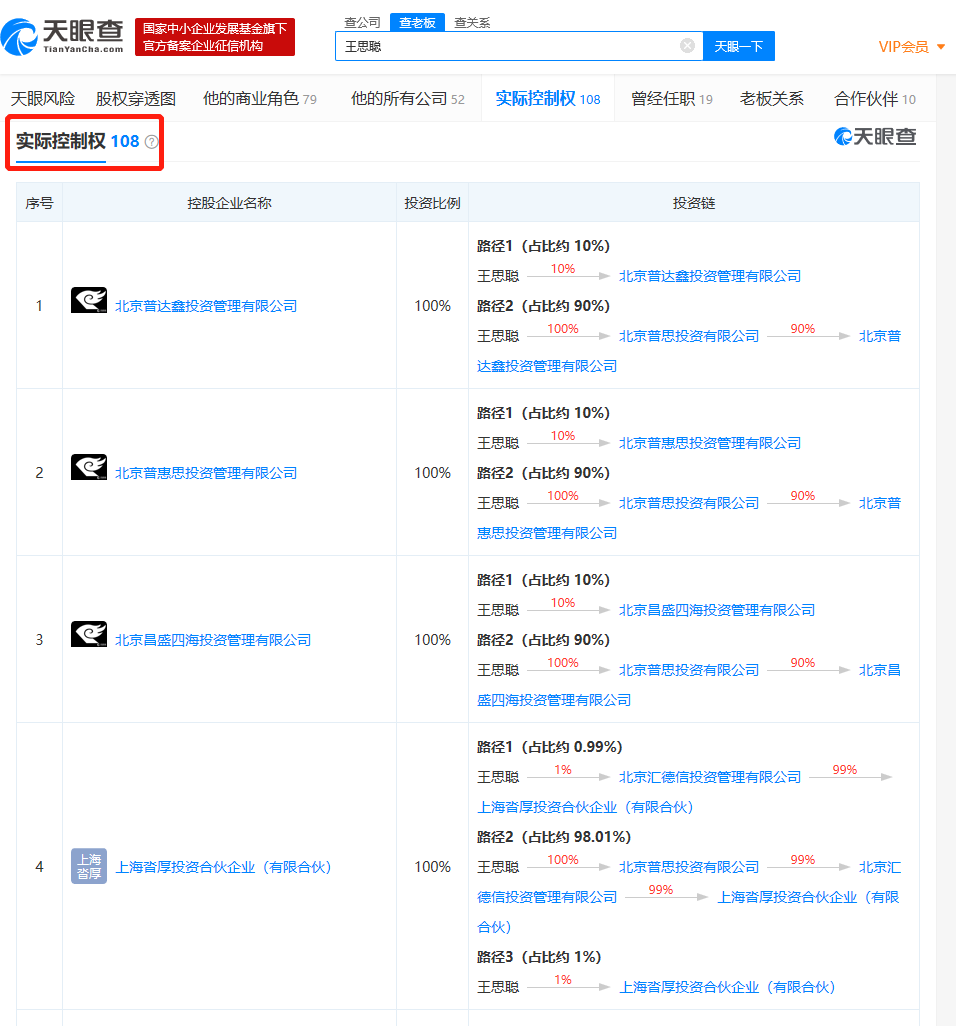This screenshot has width=956, height=1026.
Task: Click the 100% ratio in row 1
Action: pyautogui.click(x=433, y=306)
